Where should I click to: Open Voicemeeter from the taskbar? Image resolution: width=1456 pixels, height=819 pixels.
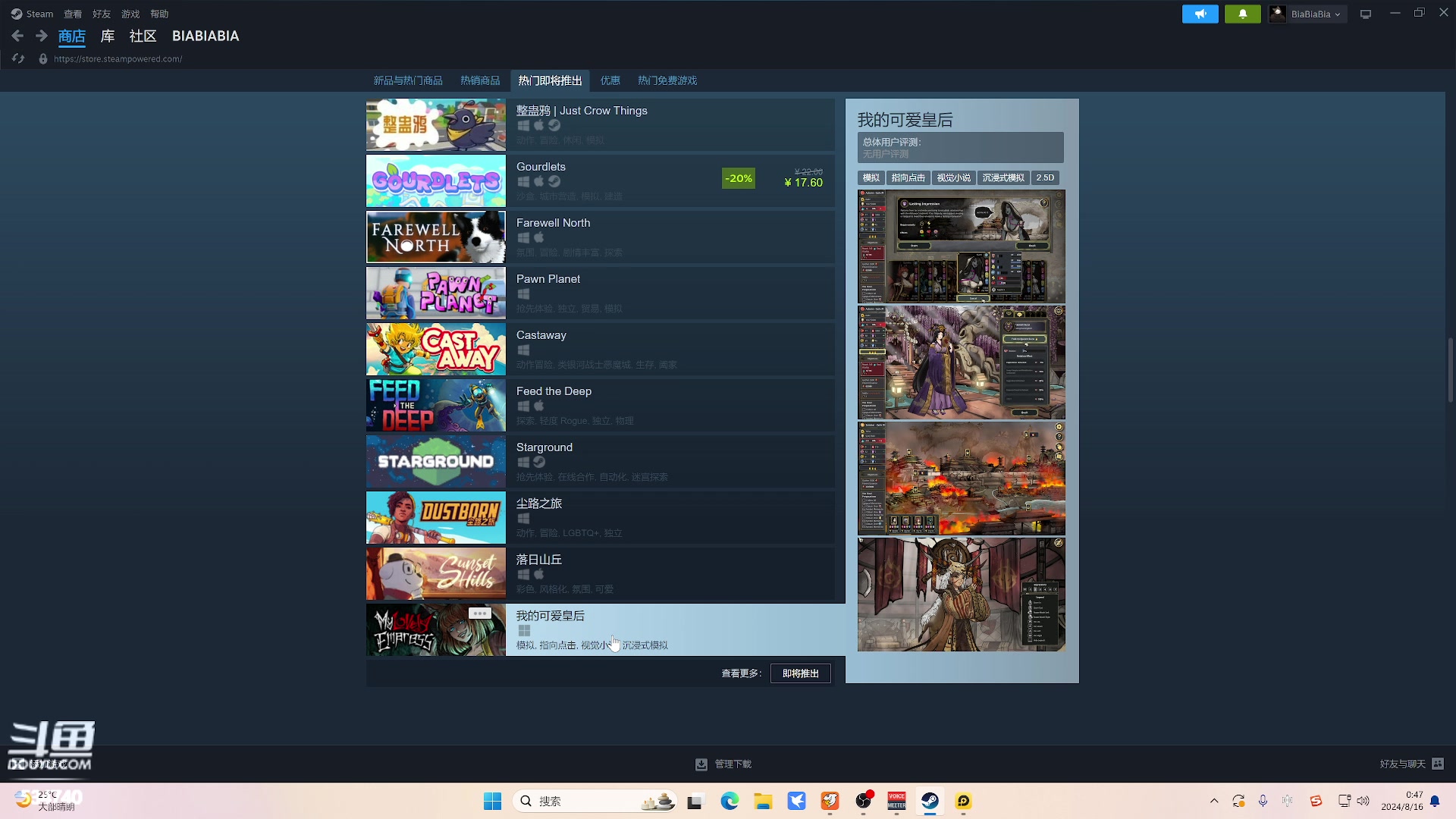tap(896, 801)
